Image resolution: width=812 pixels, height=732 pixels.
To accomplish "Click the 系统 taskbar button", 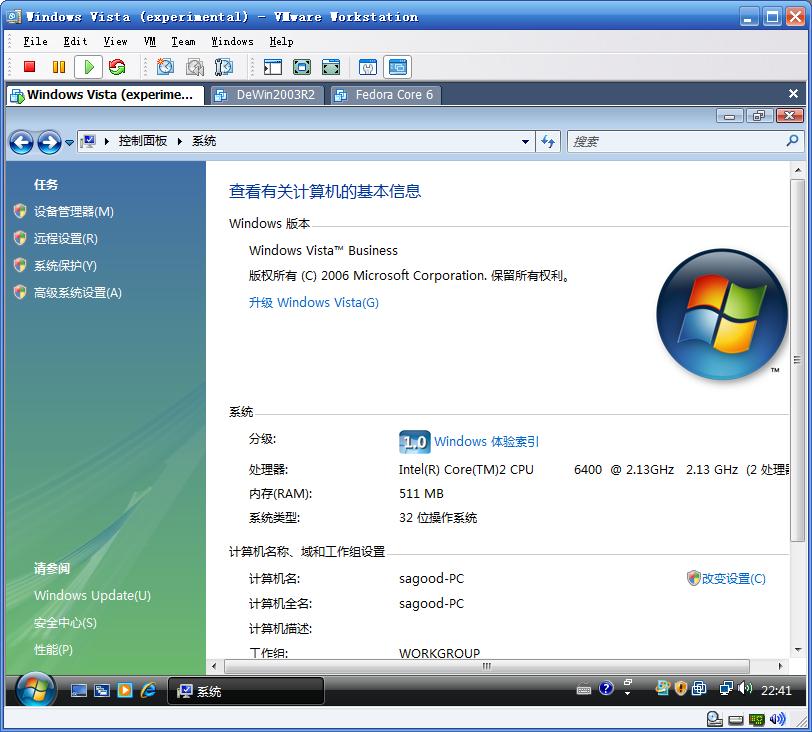I will 246,691.
